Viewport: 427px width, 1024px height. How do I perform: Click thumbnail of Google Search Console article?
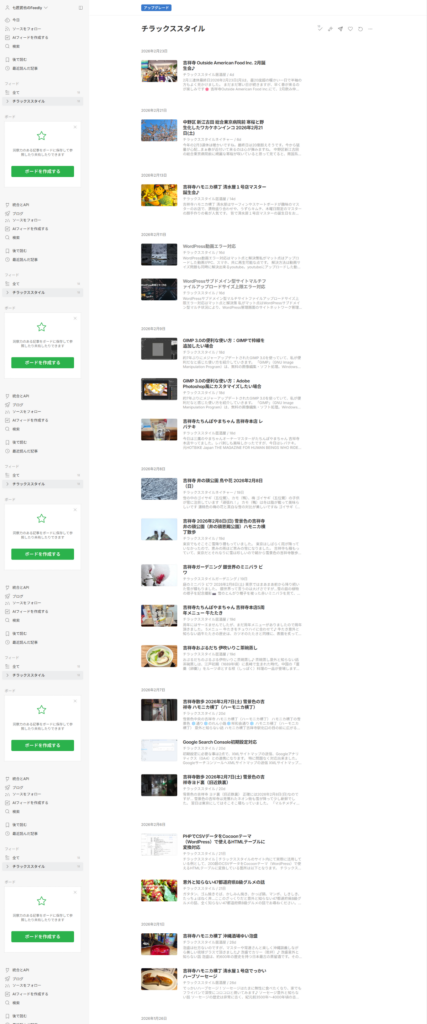(159, 750)
